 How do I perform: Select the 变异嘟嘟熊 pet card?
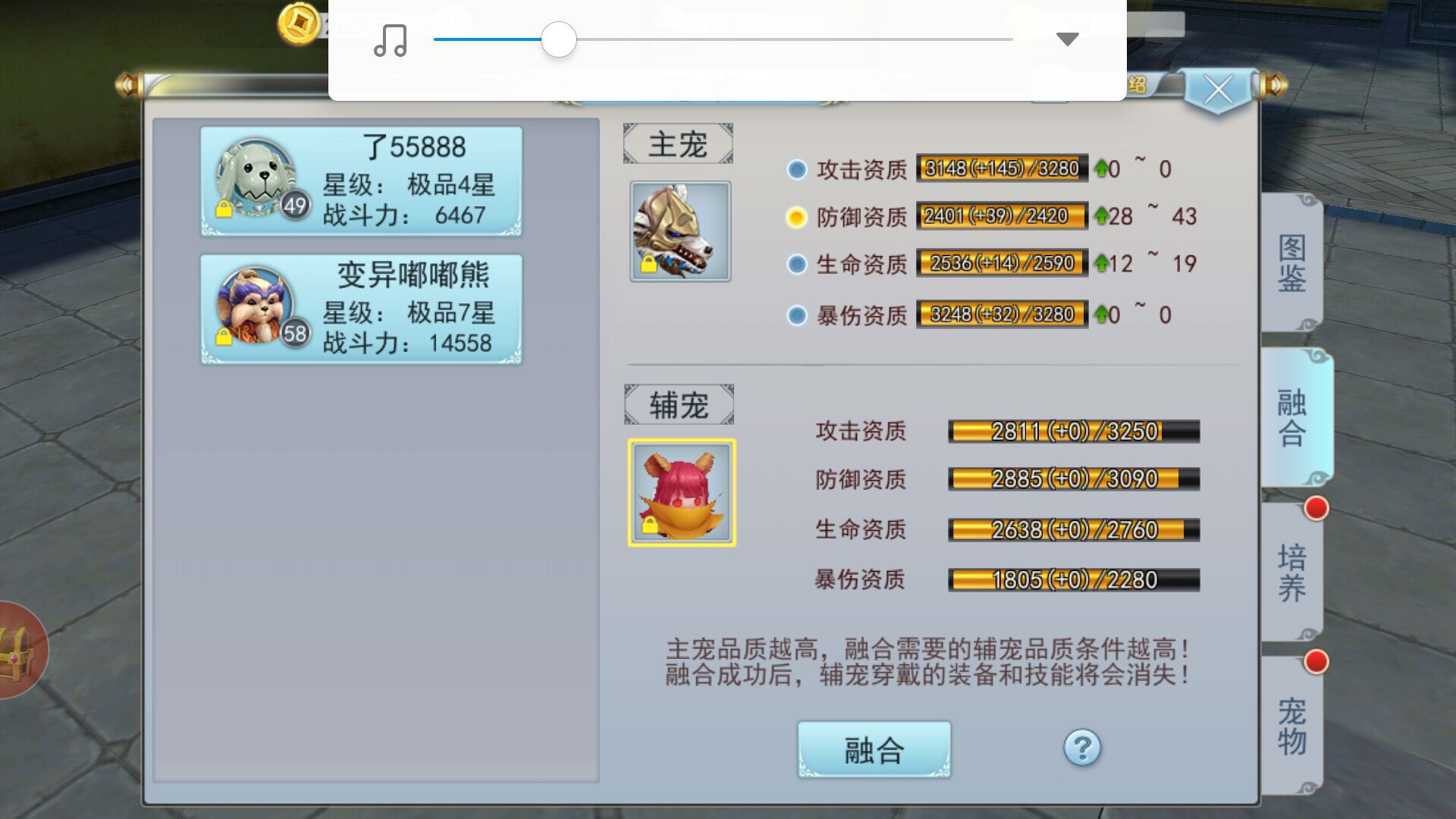click(x=362, y=309)
